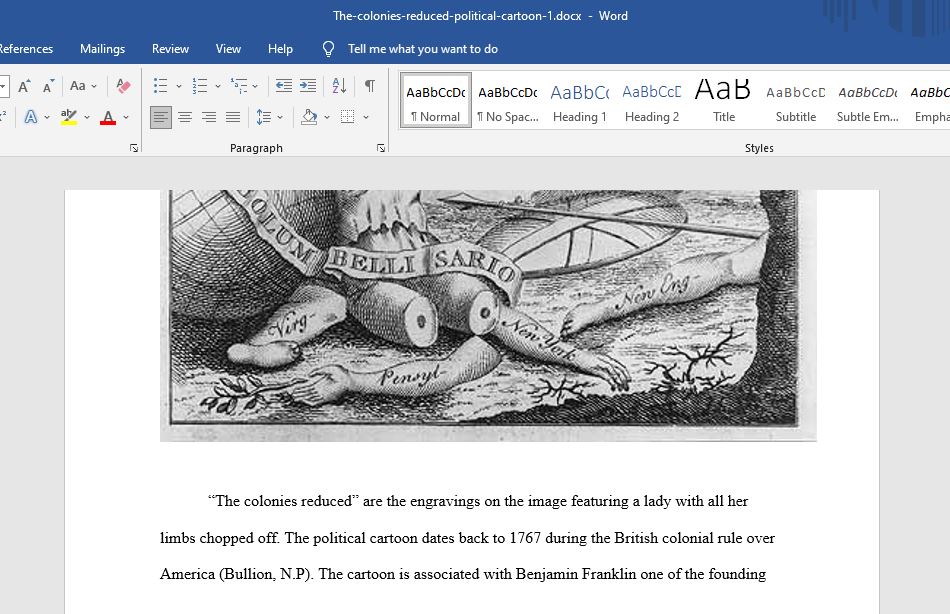950x614 pixels.
Task: Increase paragraph indent
Action: coord(308,86)
